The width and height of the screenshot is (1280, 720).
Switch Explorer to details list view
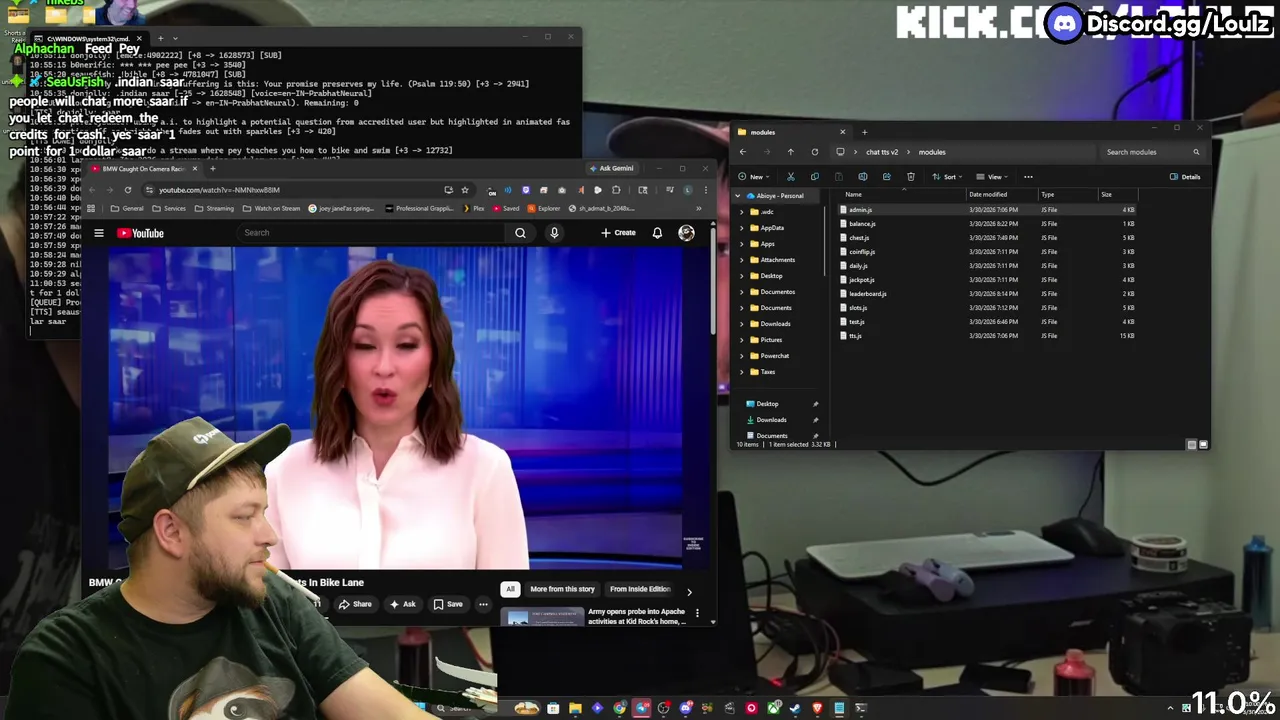(1191, 444)
